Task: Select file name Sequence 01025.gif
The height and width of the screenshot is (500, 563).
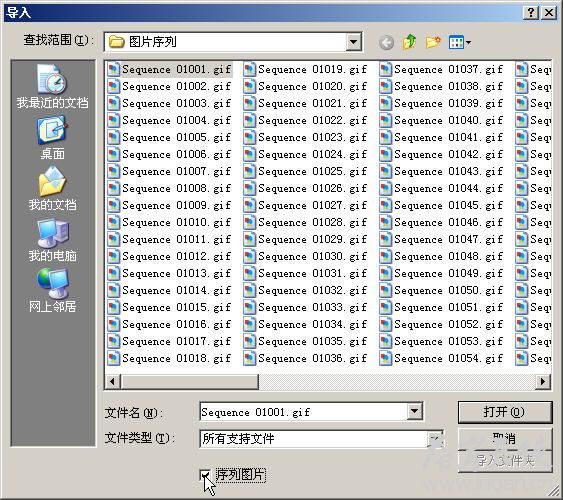Action: pyautogui.click(x=312, y=171)
